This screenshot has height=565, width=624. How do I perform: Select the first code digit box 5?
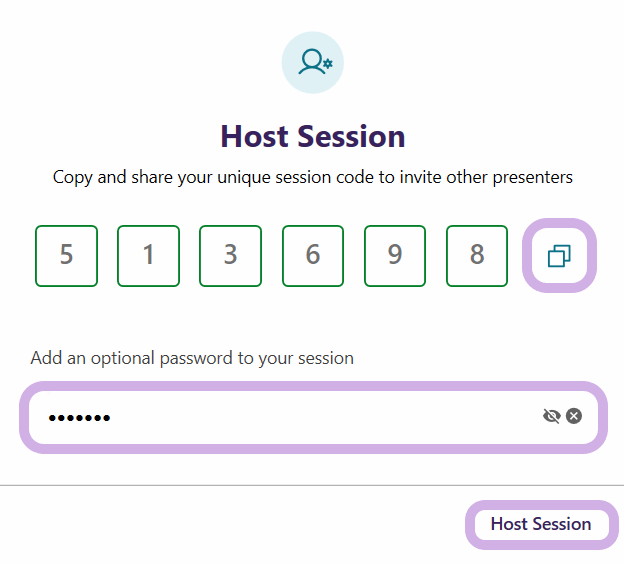[66, 256]
